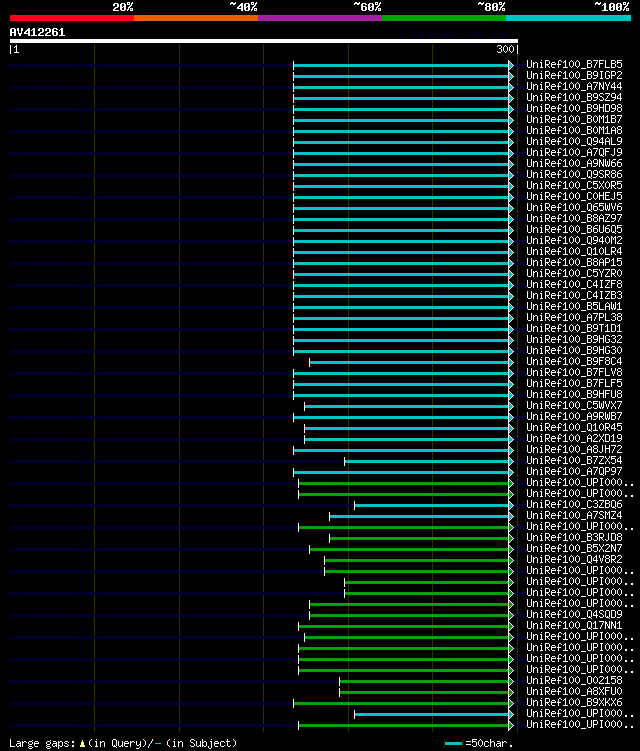
Task: Select the UniRef100_Q65WV6 label
Action: tap(574, 207)
